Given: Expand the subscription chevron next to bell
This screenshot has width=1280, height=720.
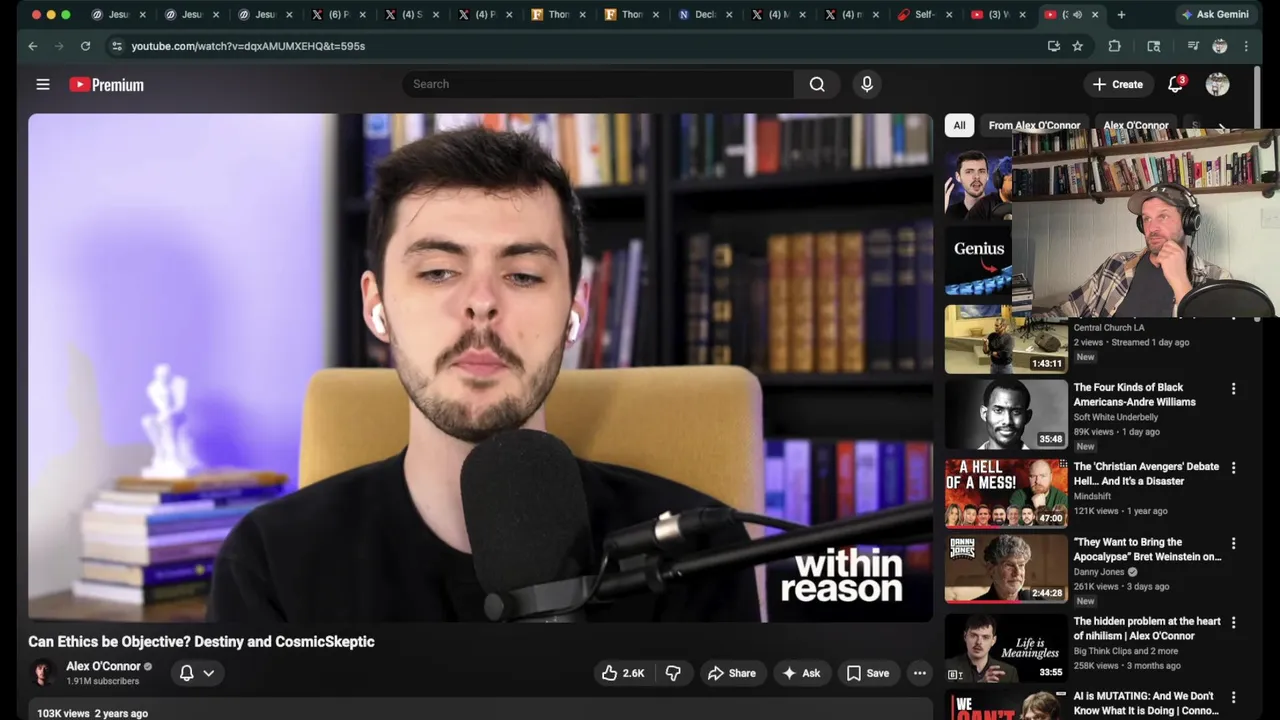Looking at the screenshot, I should coord(209,673).
